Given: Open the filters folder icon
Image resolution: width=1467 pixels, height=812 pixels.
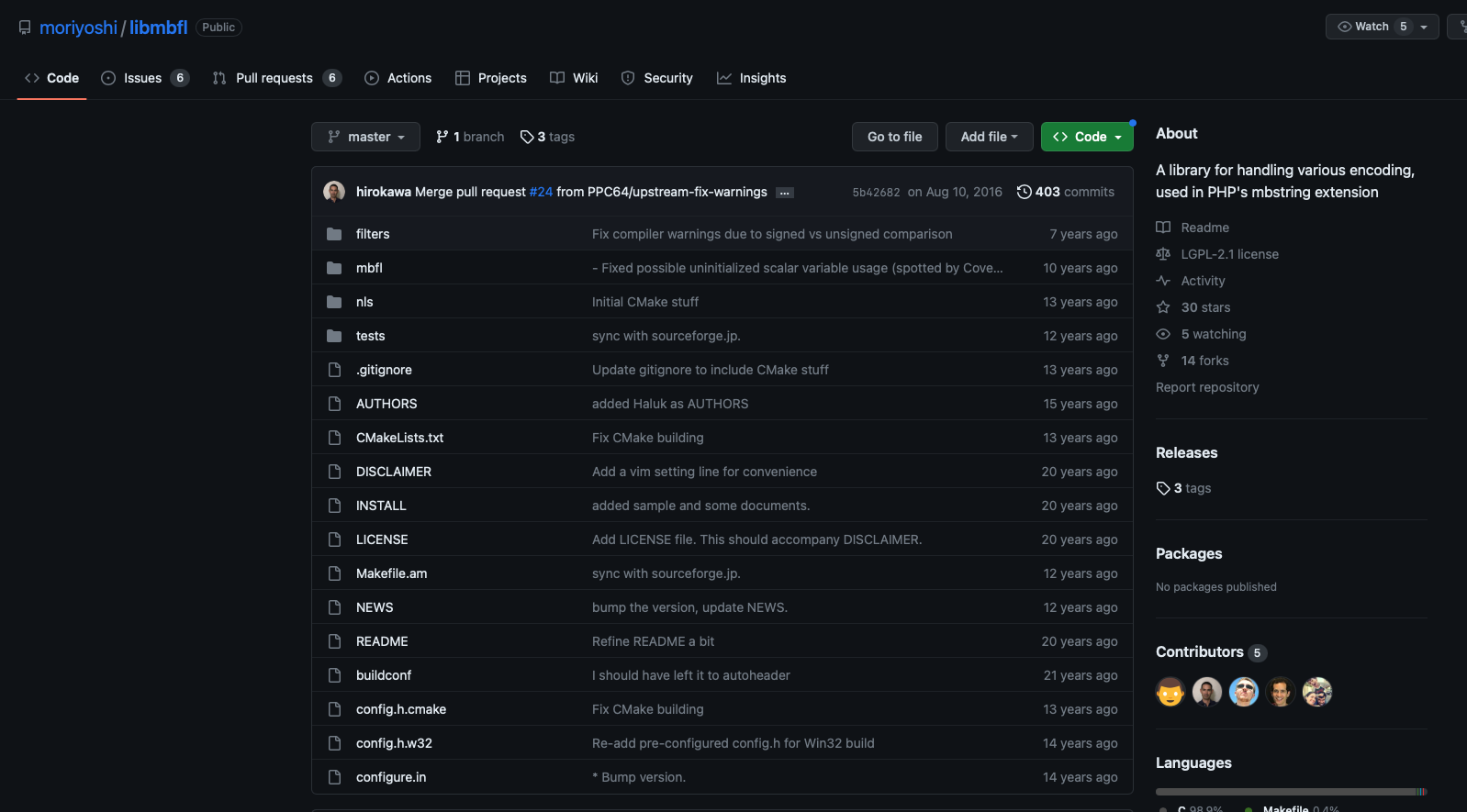Looking at the screenshot, I should [x=334, y=234].
